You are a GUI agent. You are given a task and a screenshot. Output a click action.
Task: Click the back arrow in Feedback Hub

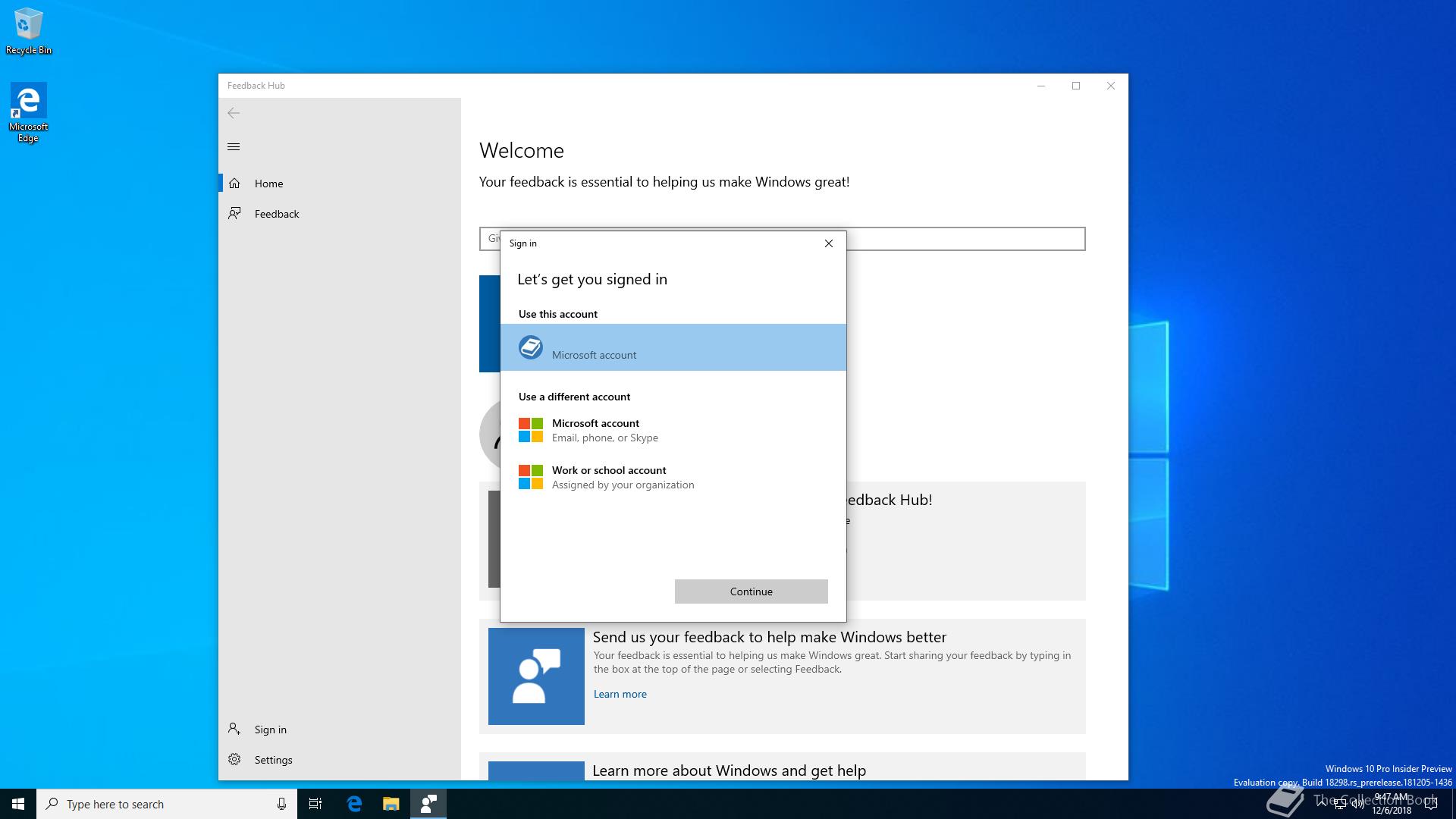[x=234, y=113]
